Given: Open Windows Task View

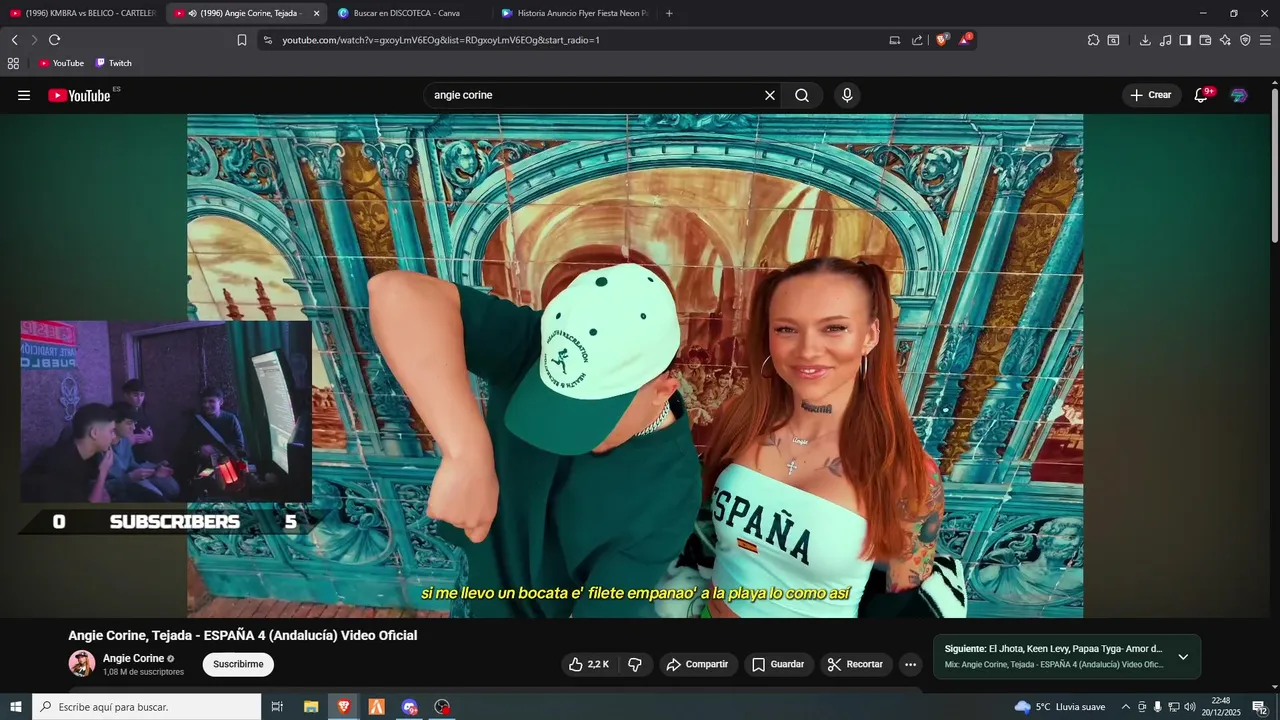Looking at the screenshot, I should point(278,707).
